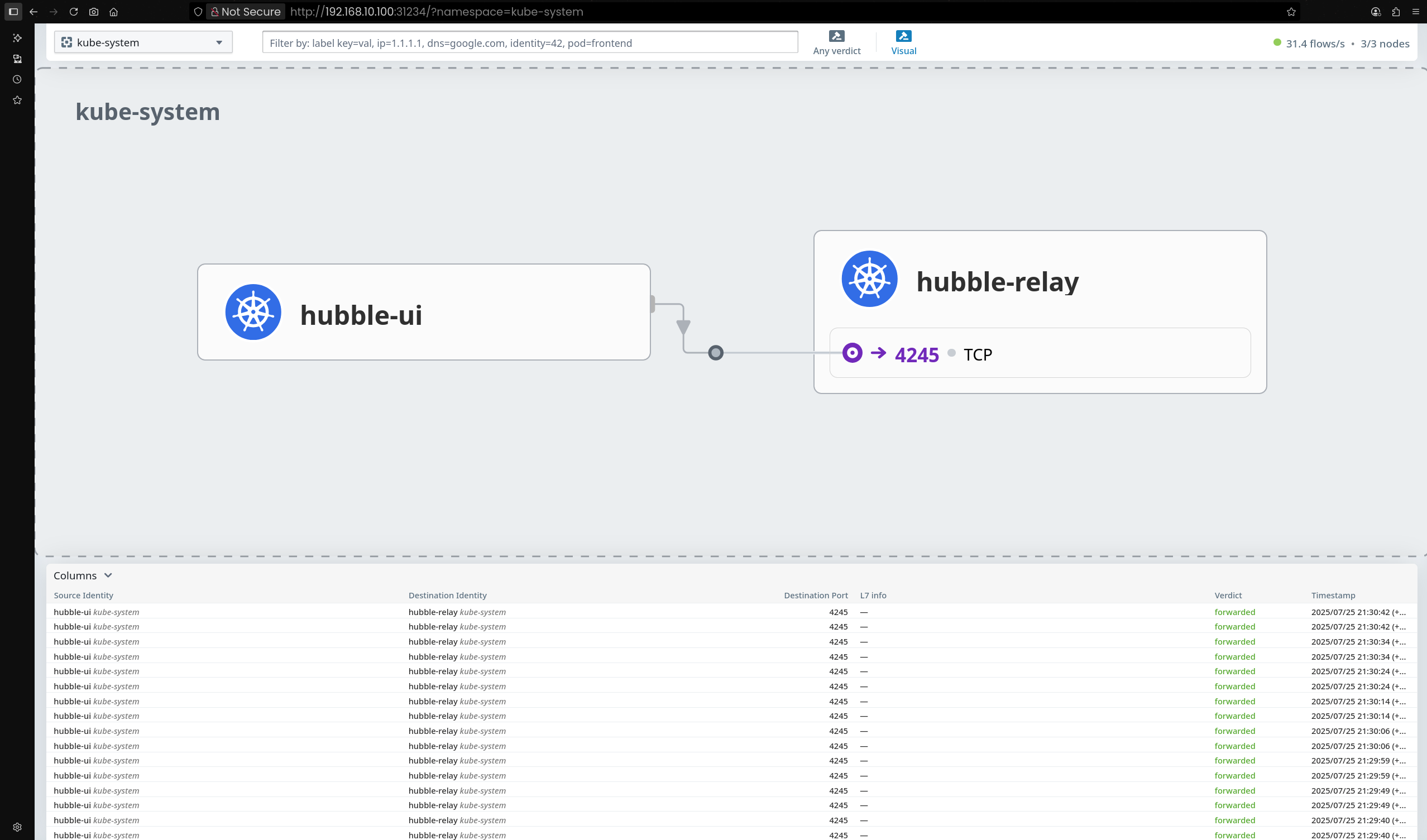This screenshot has width=1427, height=840.
Task: Click the purple arrow icon before 4245
Action: pyautogui.click(x=878, y=353)
